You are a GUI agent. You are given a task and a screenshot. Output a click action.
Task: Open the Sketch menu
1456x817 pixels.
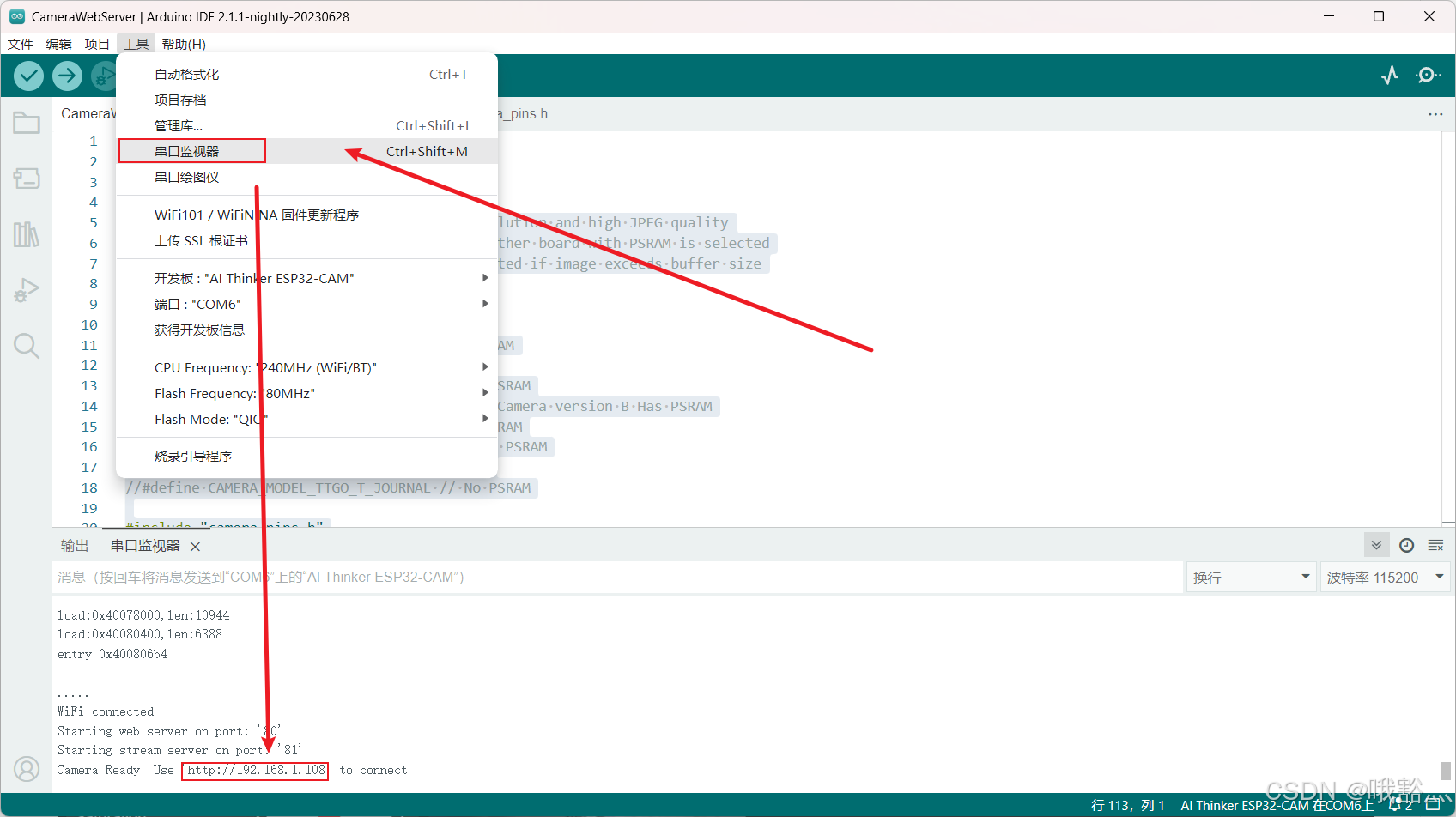click(x=97, y=44)
